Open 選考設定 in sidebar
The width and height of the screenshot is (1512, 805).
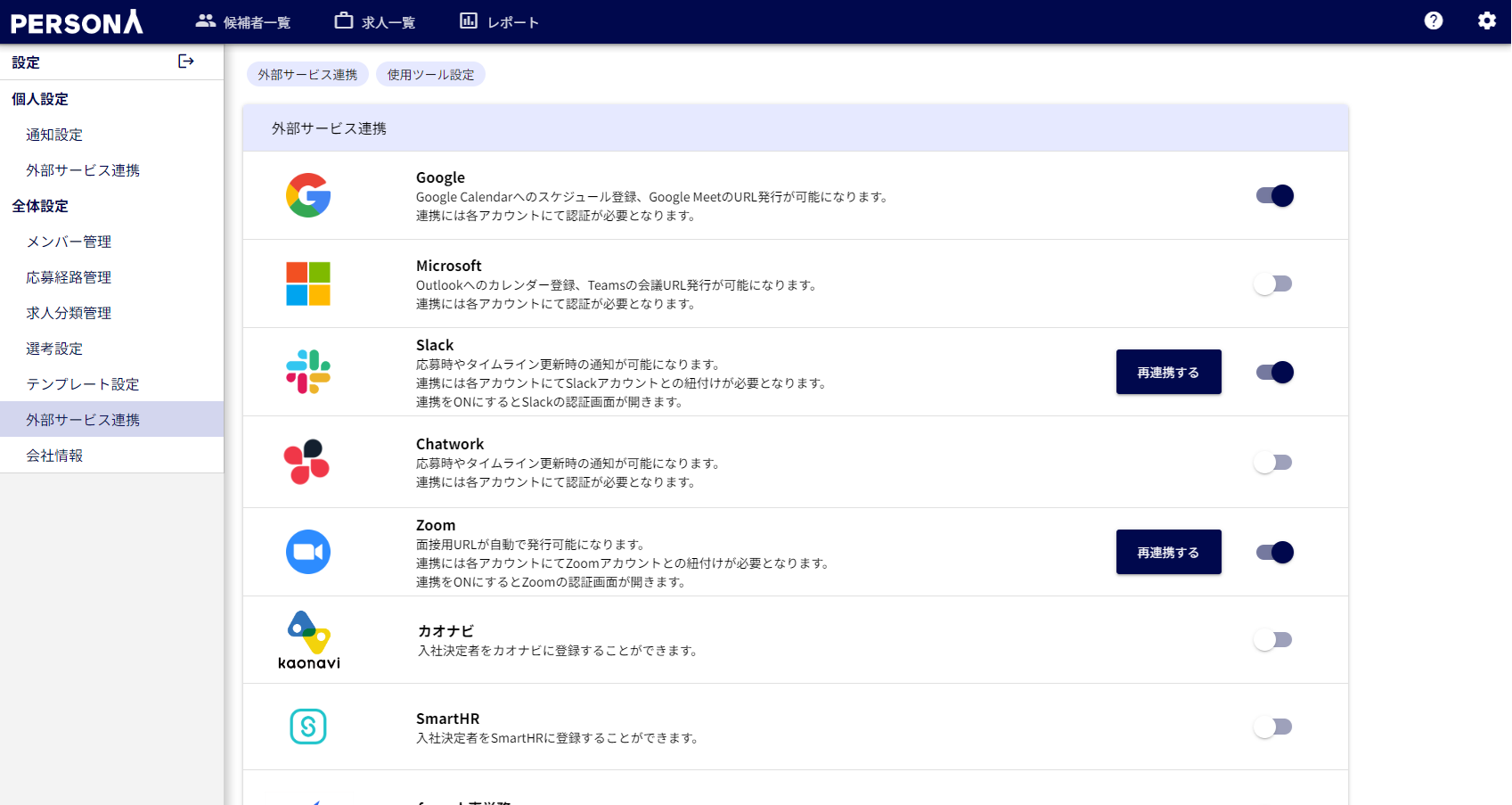click(111, 349)
